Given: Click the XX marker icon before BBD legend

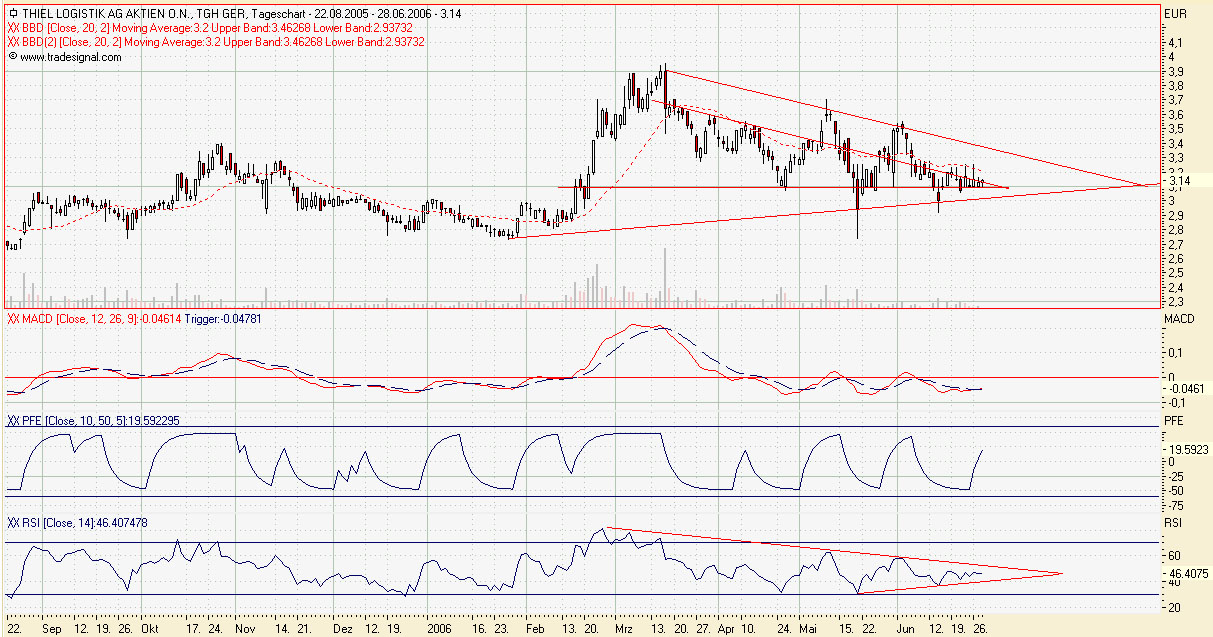Looking at the screenshot, I should (x=12, y=29).
